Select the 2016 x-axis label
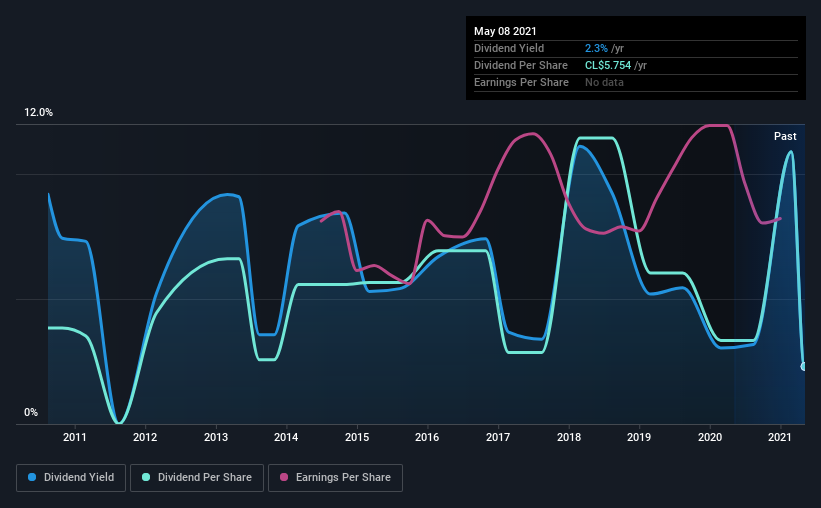Screen dimensions: 821x508 [427, 437]
